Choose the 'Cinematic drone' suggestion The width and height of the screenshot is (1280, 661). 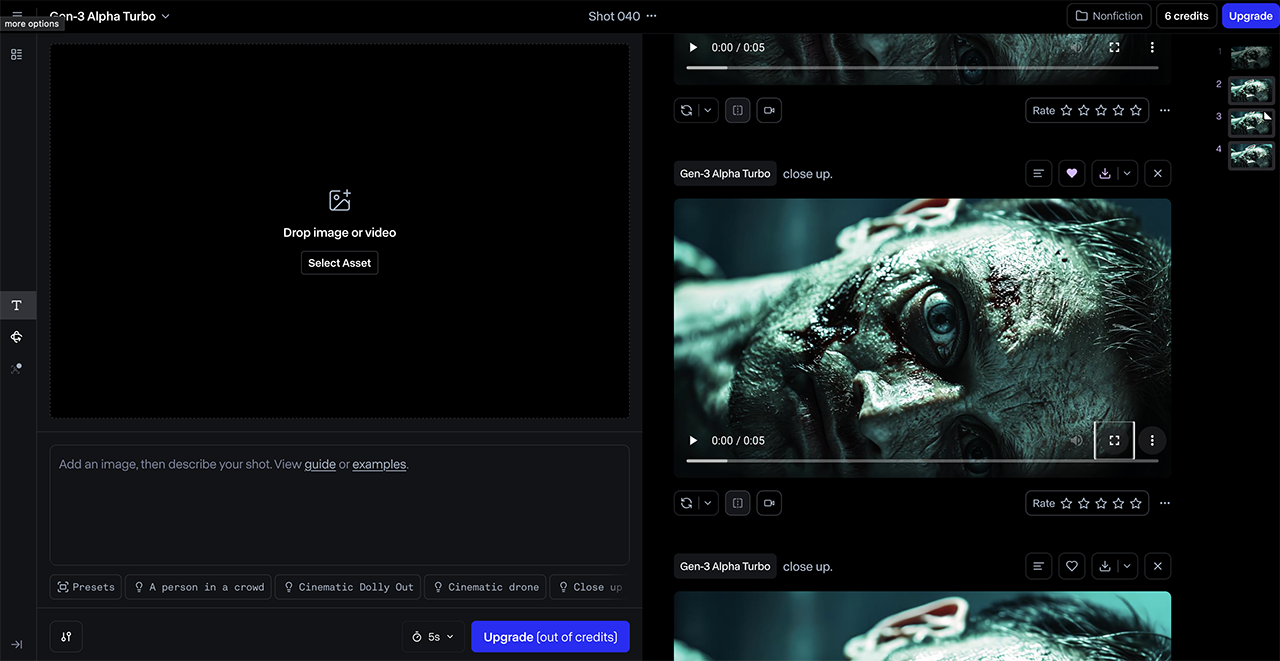(x=485, y=587)
